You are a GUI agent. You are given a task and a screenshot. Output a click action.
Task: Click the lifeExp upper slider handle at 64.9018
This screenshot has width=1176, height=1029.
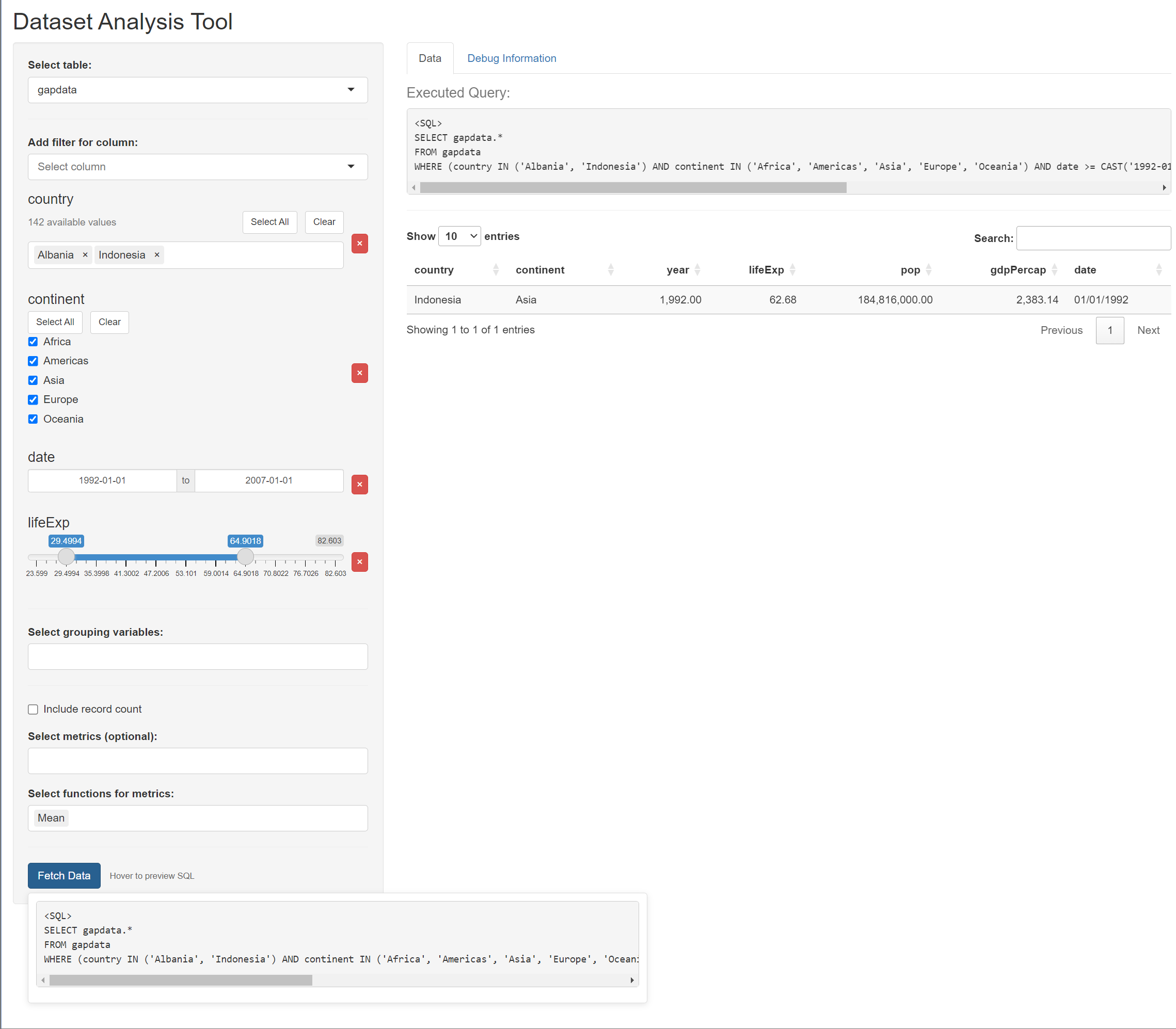[245, 557]
